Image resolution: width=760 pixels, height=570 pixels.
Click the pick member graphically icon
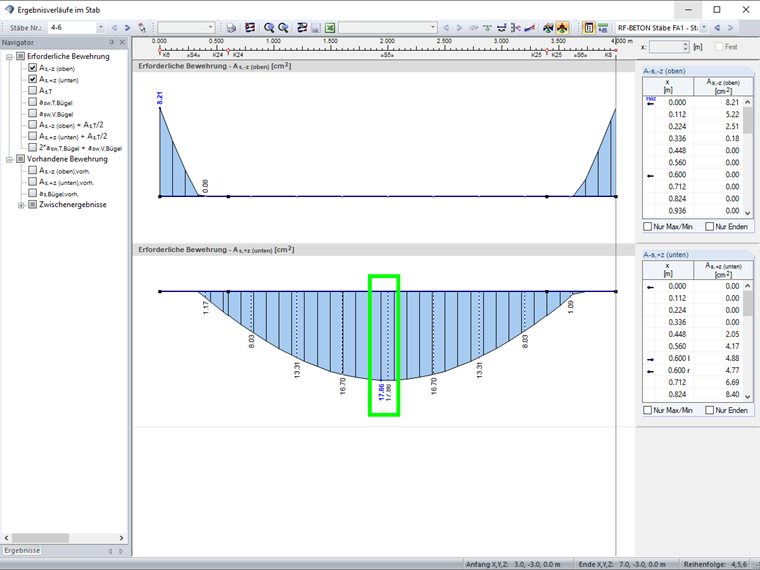142,28
